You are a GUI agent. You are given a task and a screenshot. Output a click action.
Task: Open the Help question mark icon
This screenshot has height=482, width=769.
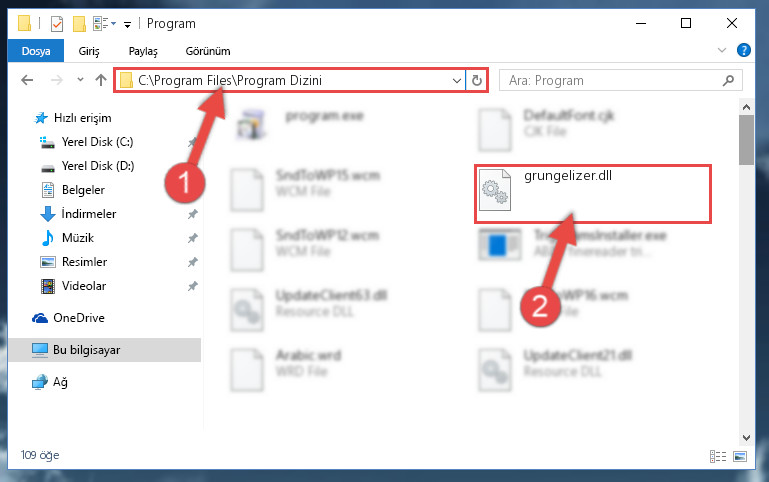(x=743, y=50)
